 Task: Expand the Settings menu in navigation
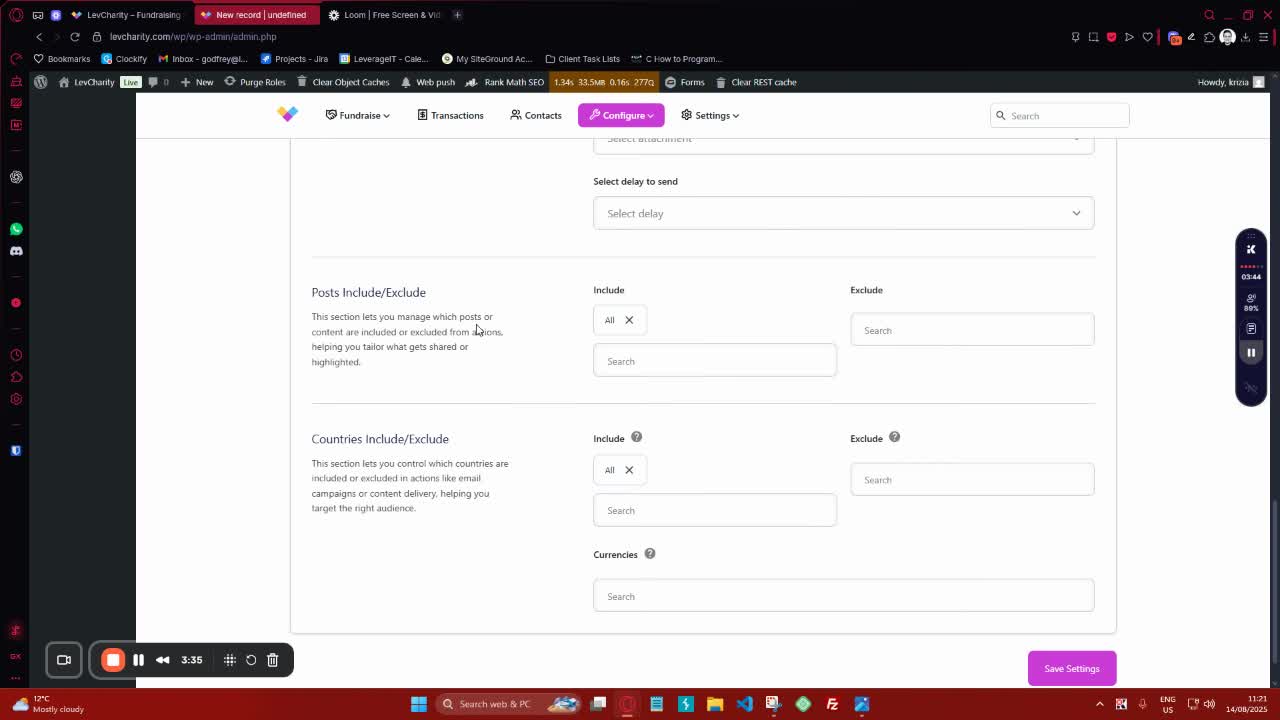710,115
